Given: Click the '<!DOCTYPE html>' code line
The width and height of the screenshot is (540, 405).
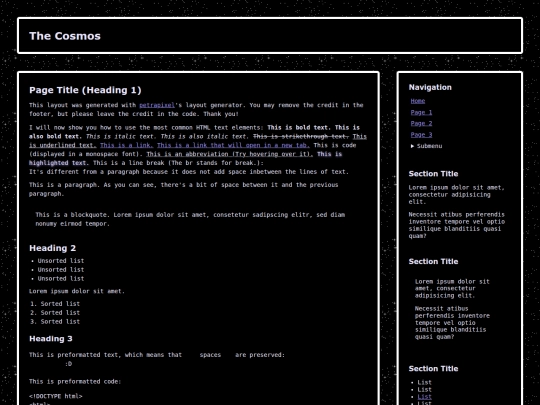Looking at the screenshot, I should click(56, 396).
